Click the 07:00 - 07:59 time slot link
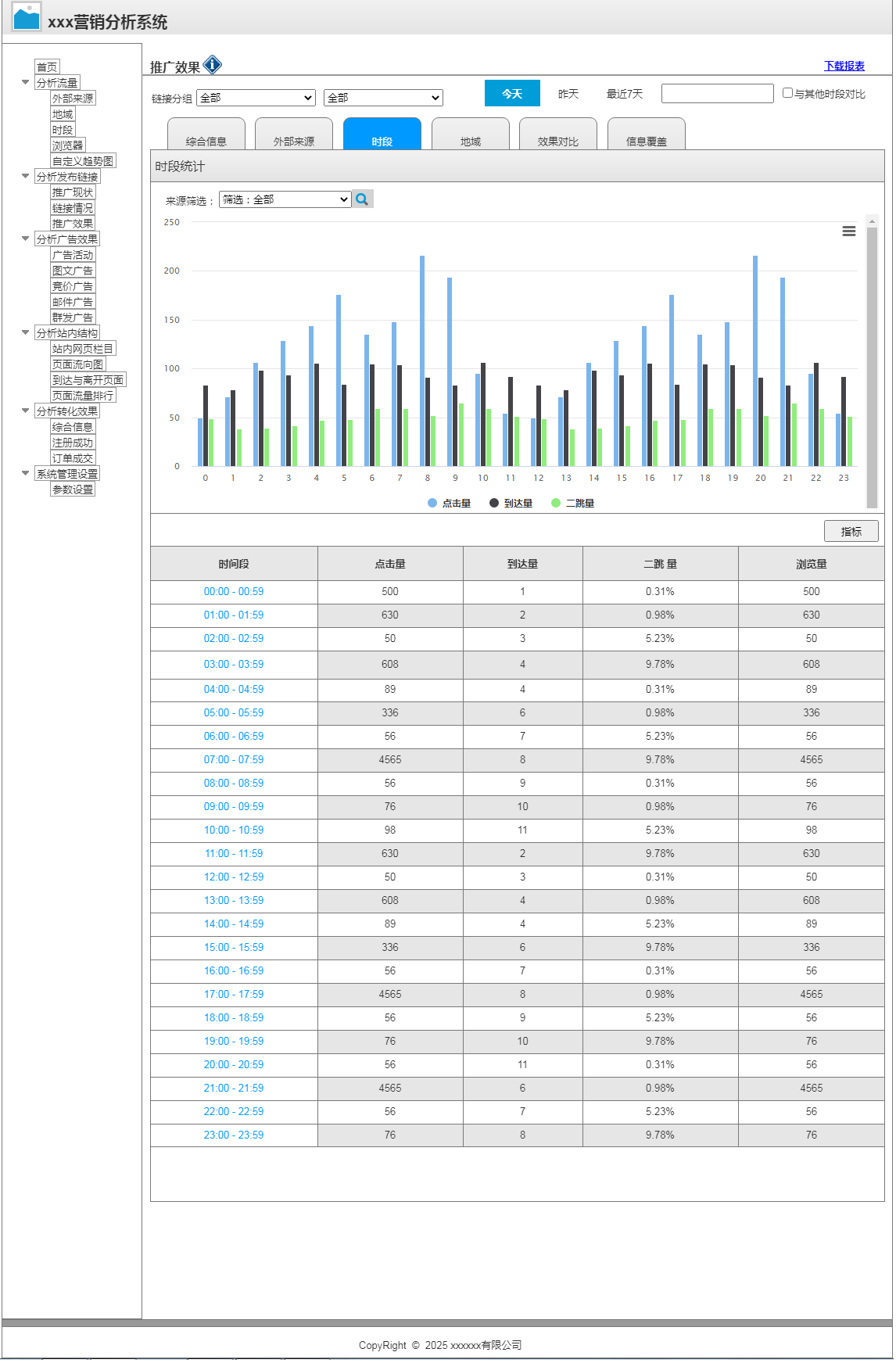 234,760
